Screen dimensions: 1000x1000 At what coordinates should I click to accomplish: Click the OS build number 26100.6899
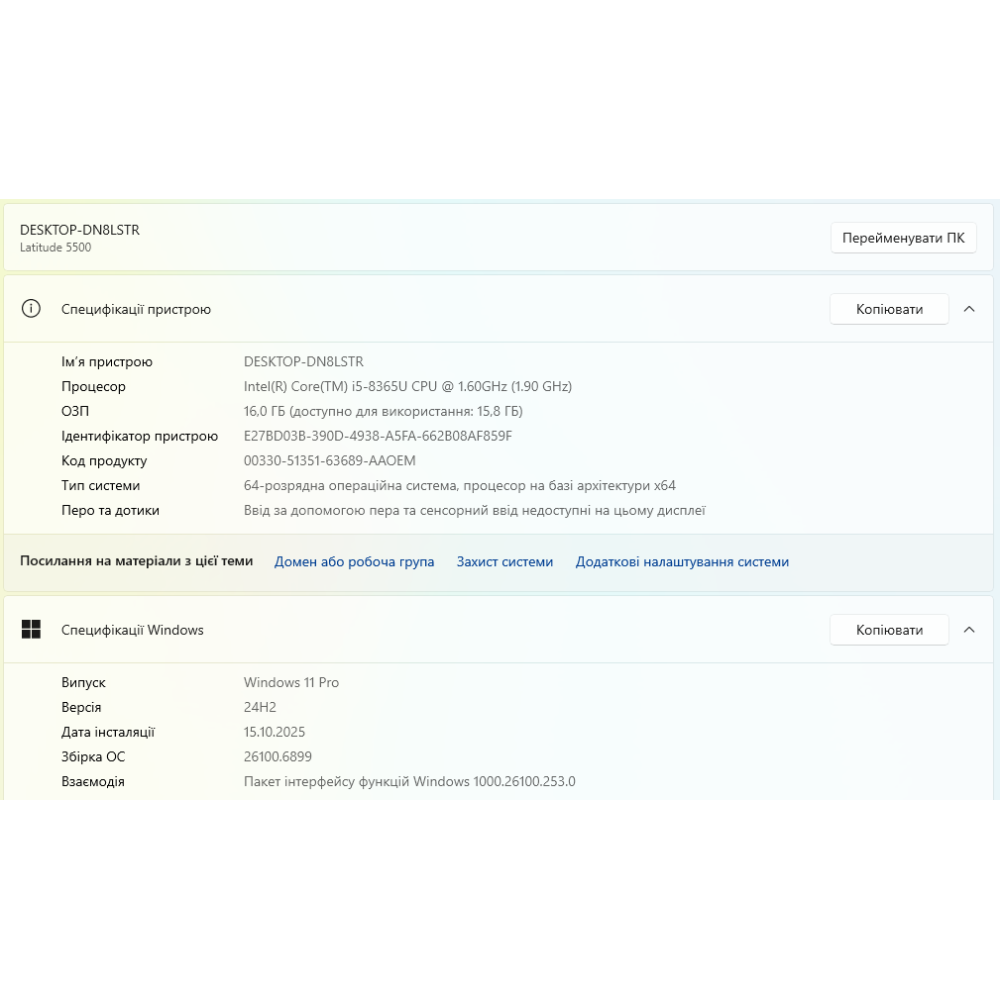pos(277,757)
